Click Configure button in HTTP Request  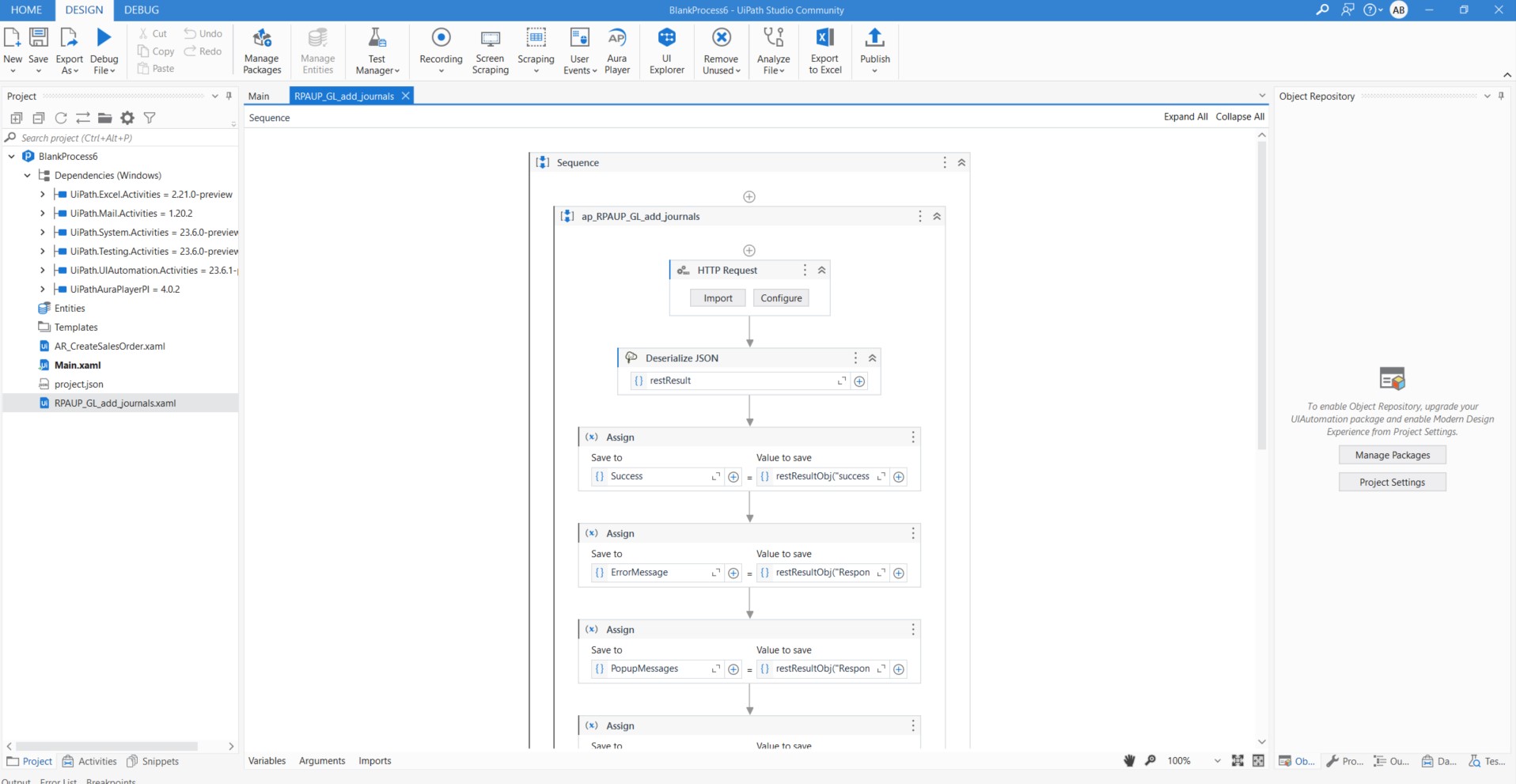pos(781,298)
